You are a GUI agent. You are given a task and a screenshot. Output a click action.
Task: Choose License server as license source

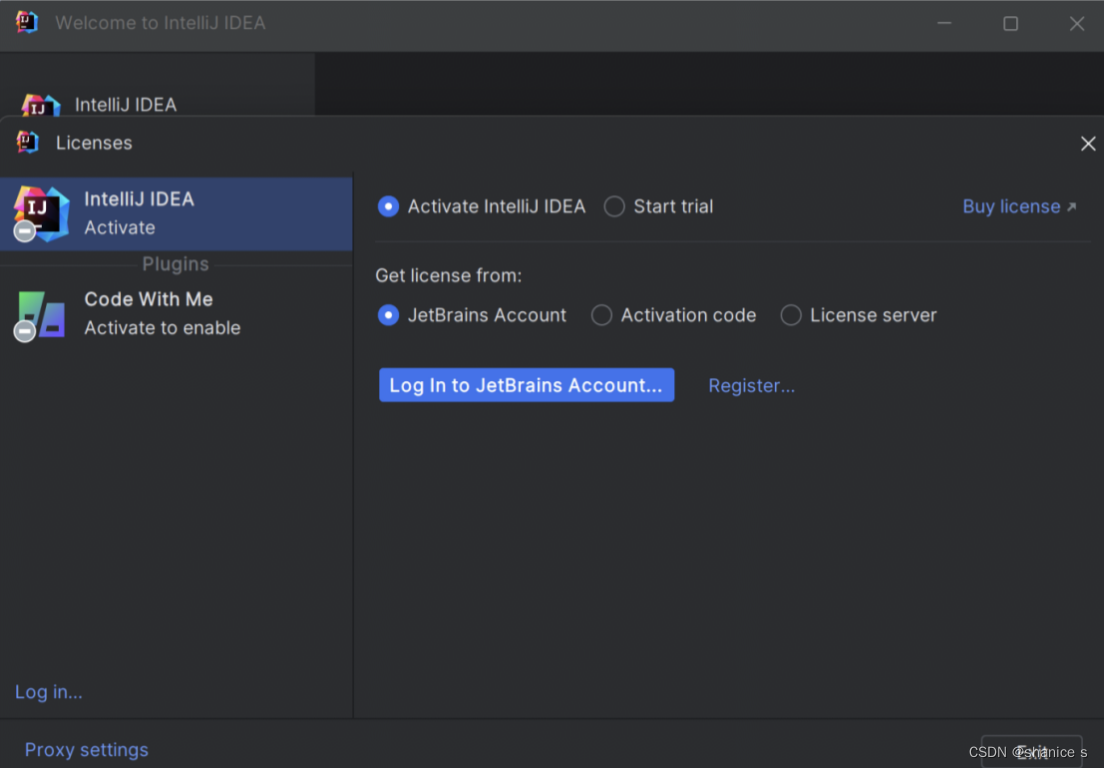coord(791,315)
